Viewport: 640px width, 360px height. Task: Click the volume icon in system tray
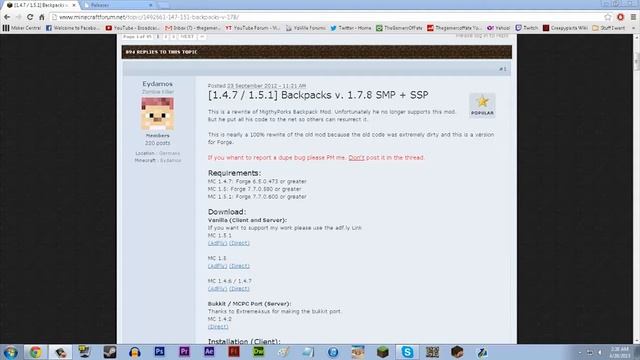click(x=600, y=352)
